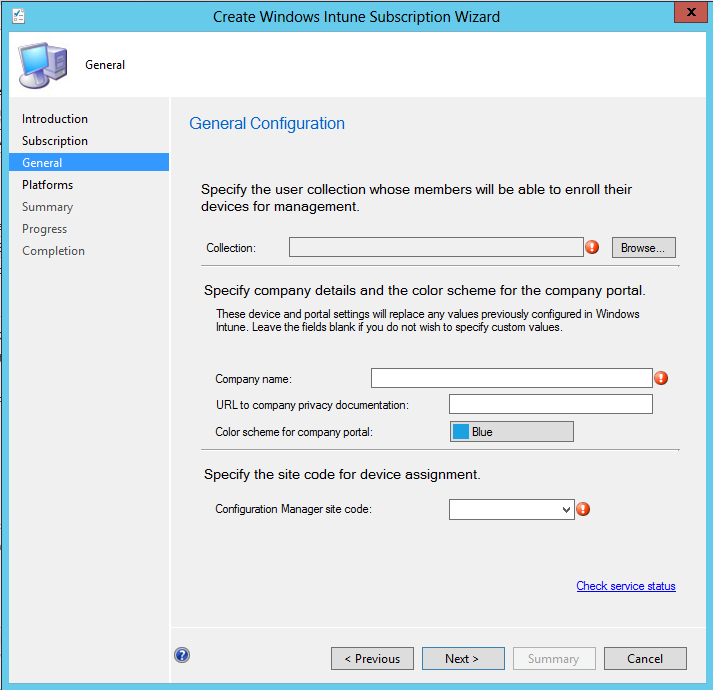Close the wizard with the red X

click(x=690, y=12)
